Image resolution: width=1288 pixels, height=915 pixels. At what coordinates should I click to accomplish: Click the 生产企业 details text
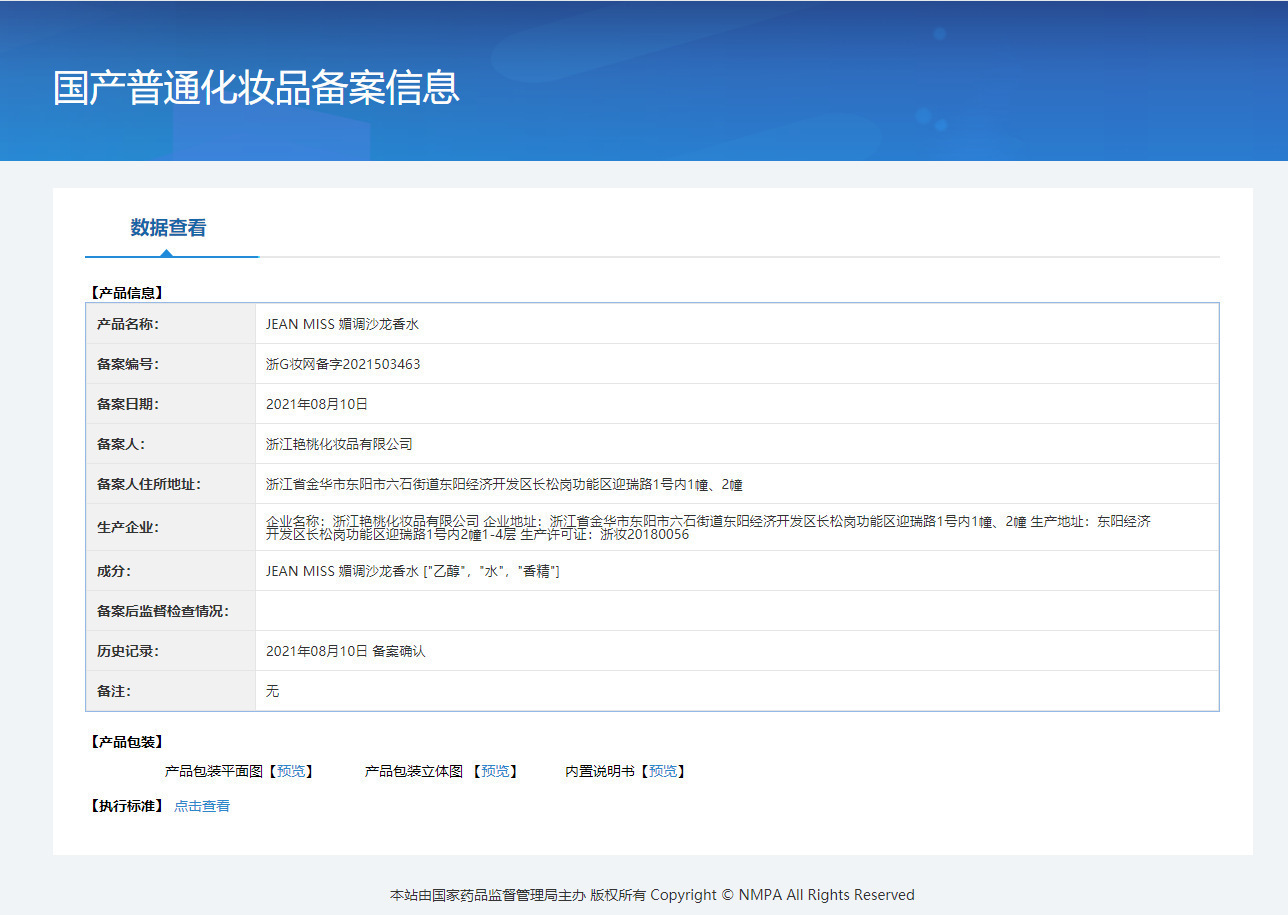[x=707, y=527]
